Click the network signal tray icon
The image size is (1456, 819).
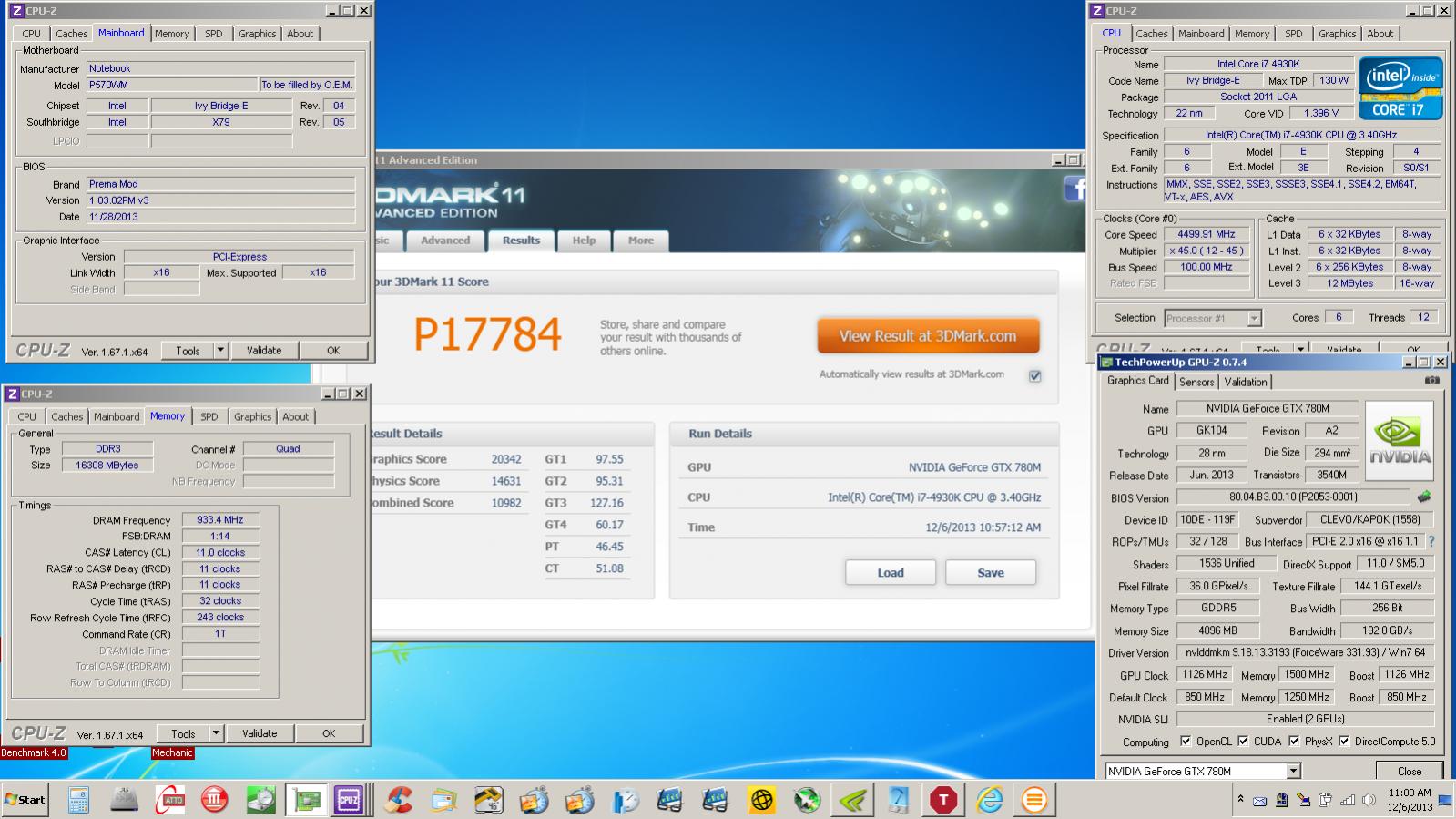1348,800
